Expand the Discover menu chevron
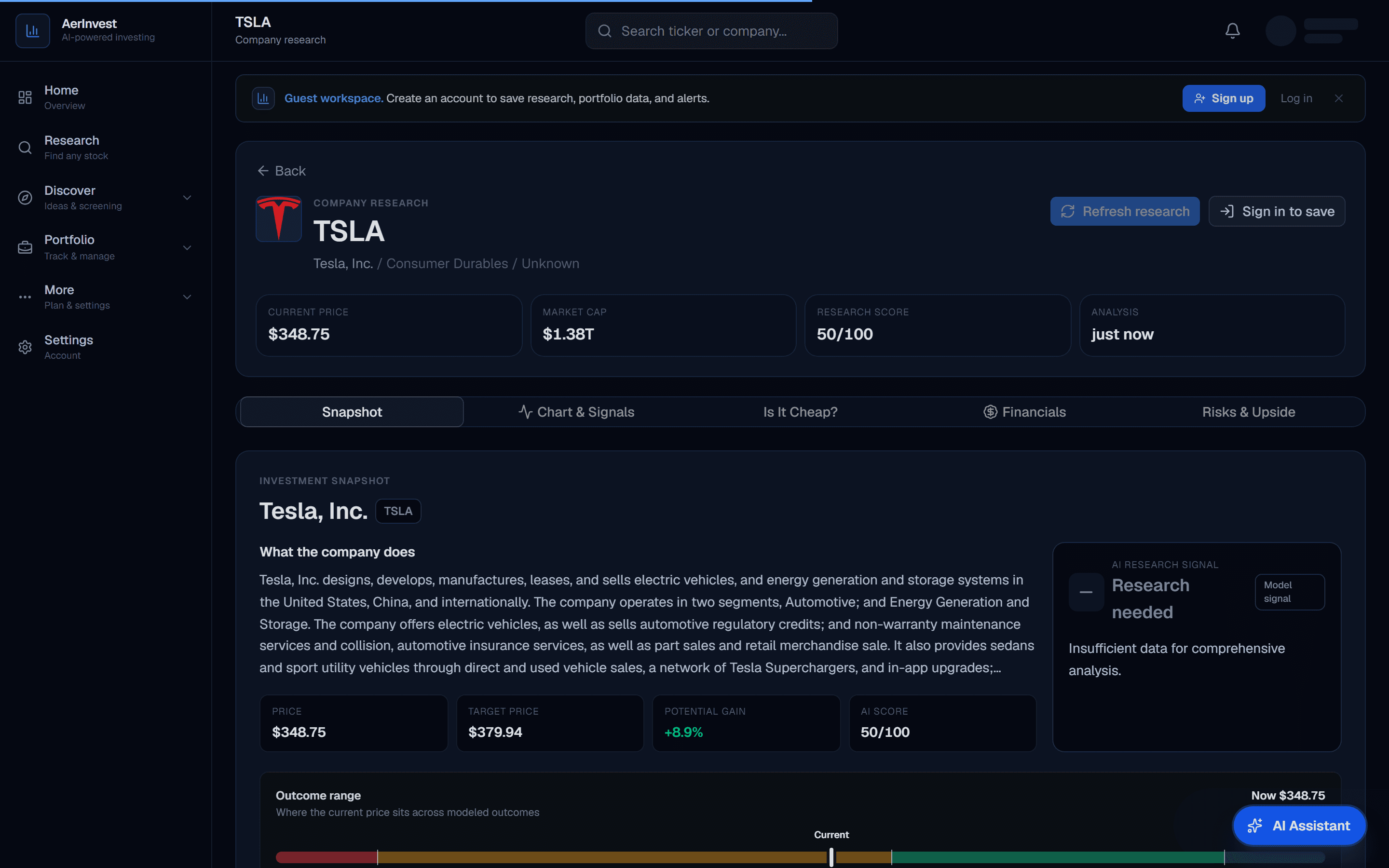The image size is (1389, 868). (187, 198)
